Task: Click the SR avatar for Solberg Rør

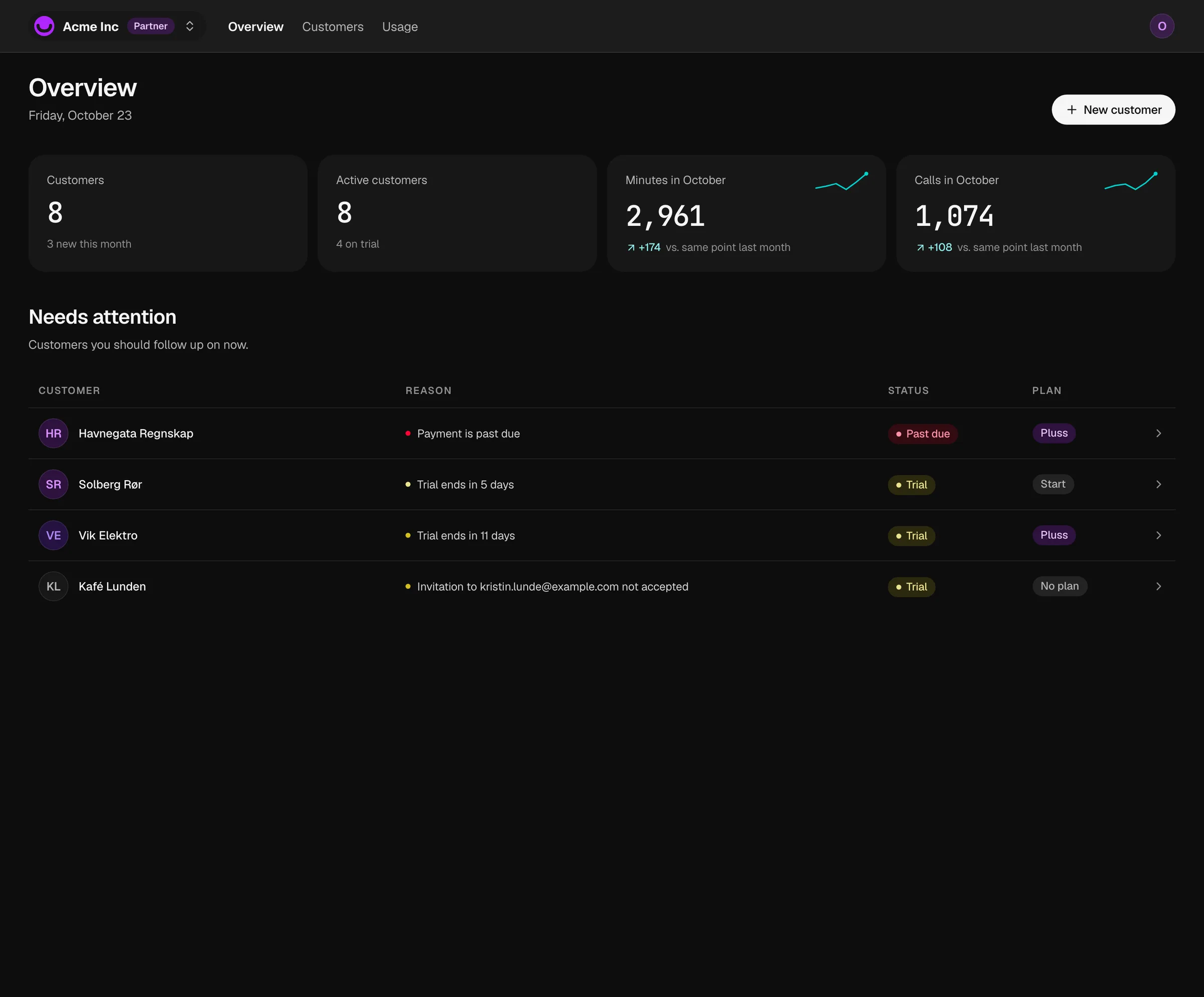Action: [x=53, y=485]
